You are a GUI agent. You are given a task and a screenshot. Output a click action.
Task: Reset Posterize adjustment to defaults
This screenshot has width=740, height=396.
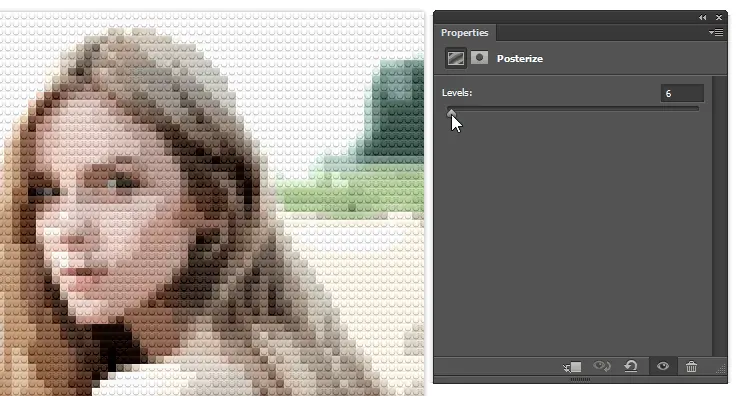[x=631, y=366]
